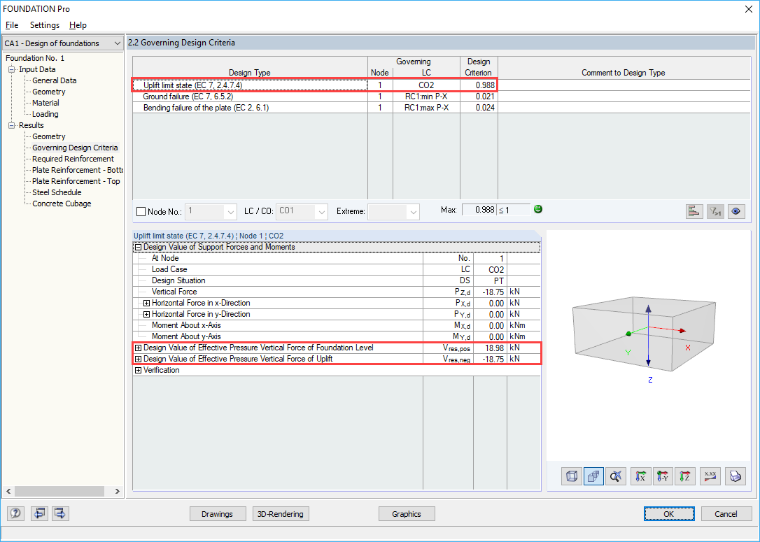Click the navigator horizontal scrollbar thumb
Screen dimensions: 760x542
59,491
